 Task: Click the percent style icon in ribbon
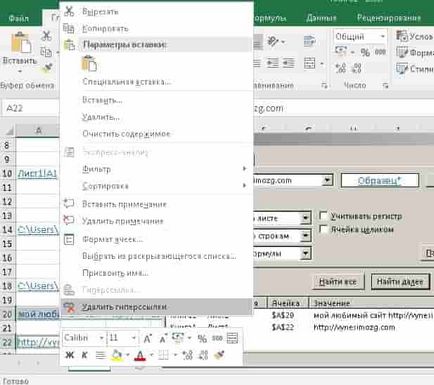coord(365,52)
